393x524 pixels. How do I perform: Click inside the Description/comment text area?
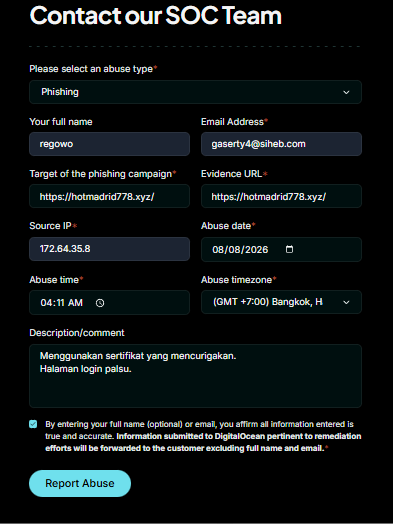(195, 376)
